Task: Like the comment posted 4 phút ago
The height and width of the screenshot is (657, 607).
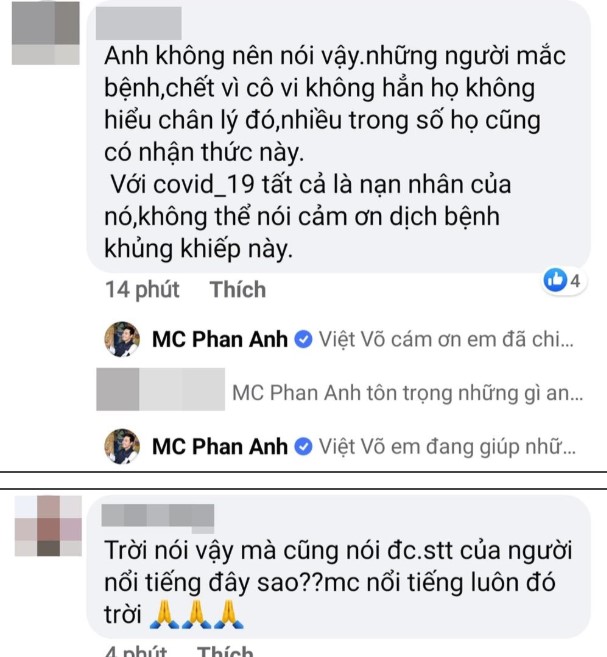Action: pos(225,651)
